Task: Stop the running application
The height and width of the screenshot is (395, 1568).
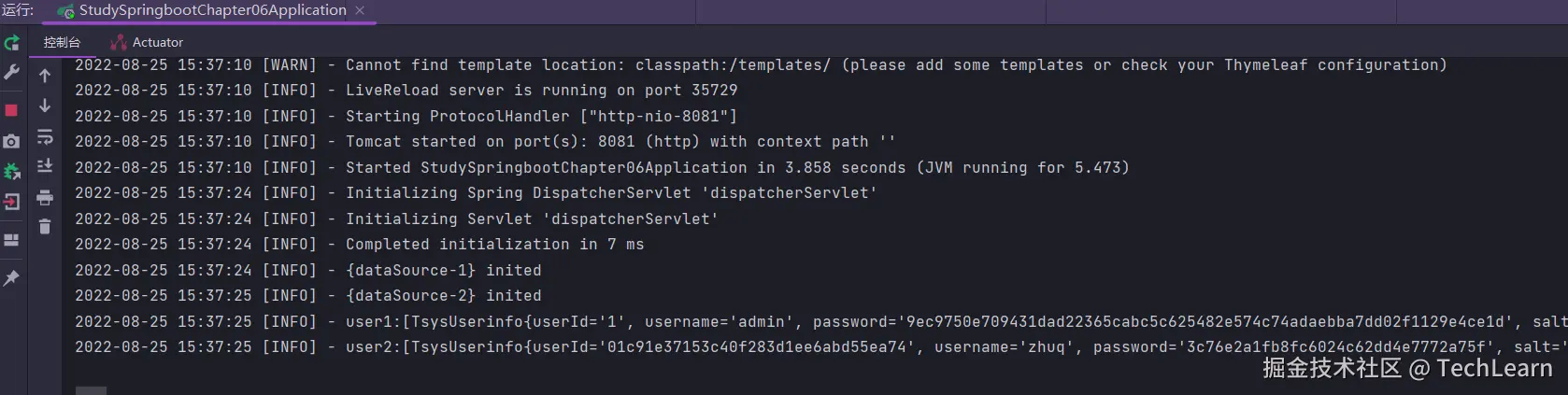Action: pos(11,110)
